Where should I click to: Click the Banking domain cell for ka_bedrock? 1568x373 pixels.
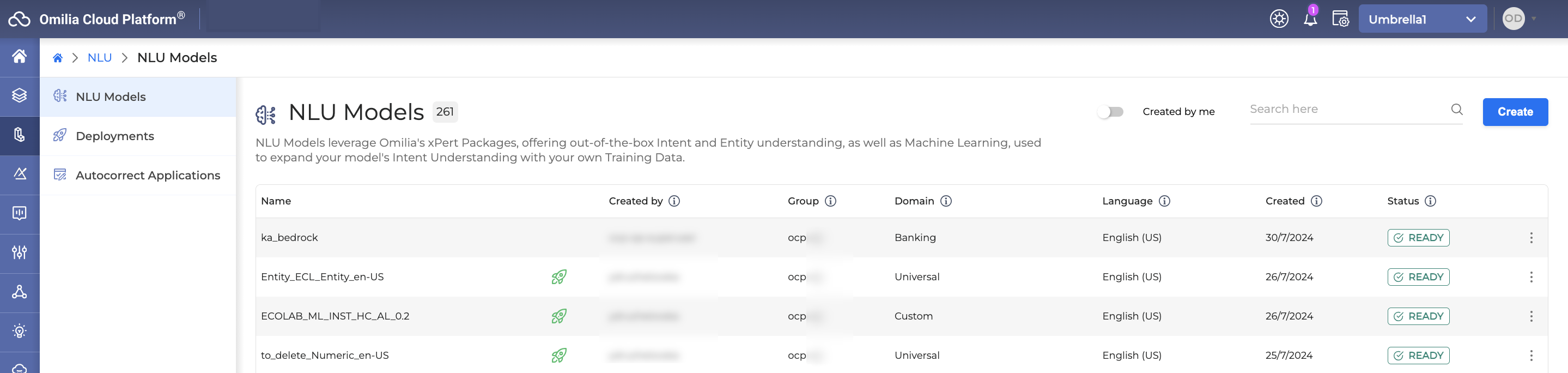pyautogui.click(x=915, y=238)
